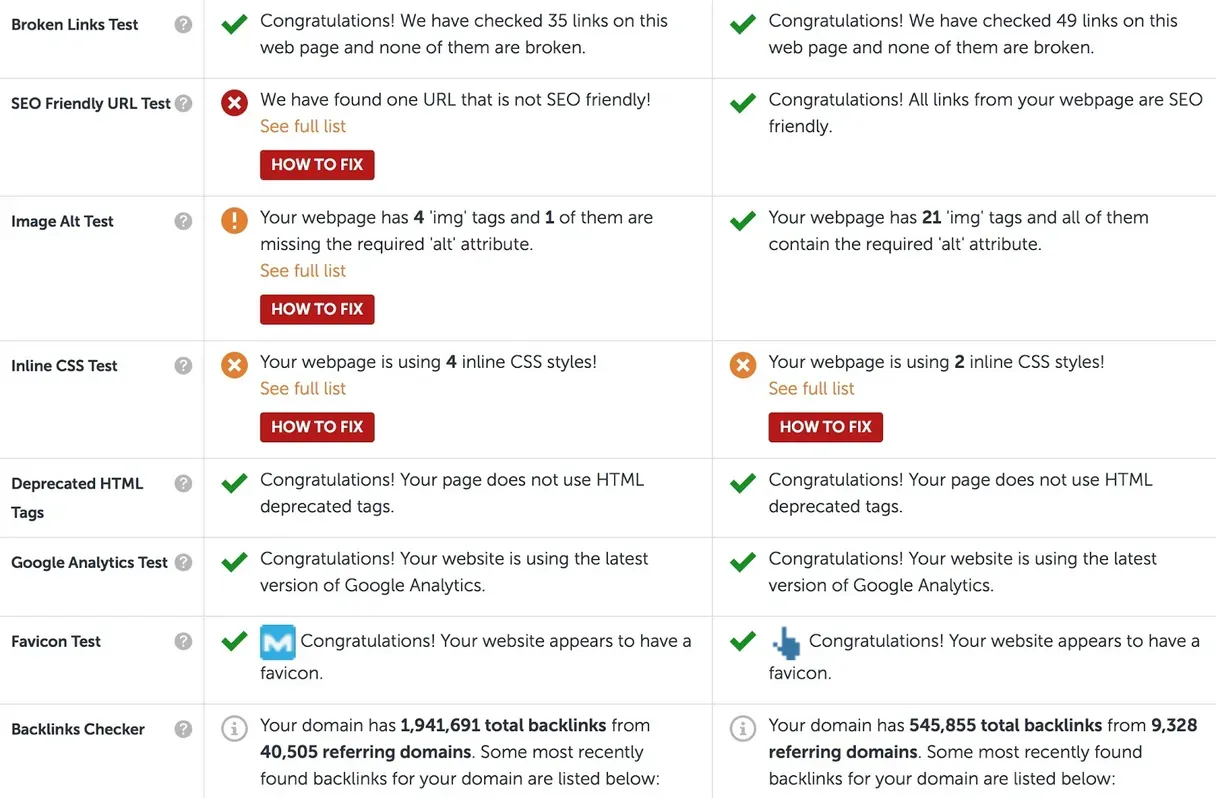This screenshot has height=798, width=1216.
Task: Click help icon beside Broken Links Test
Action: 183,24
